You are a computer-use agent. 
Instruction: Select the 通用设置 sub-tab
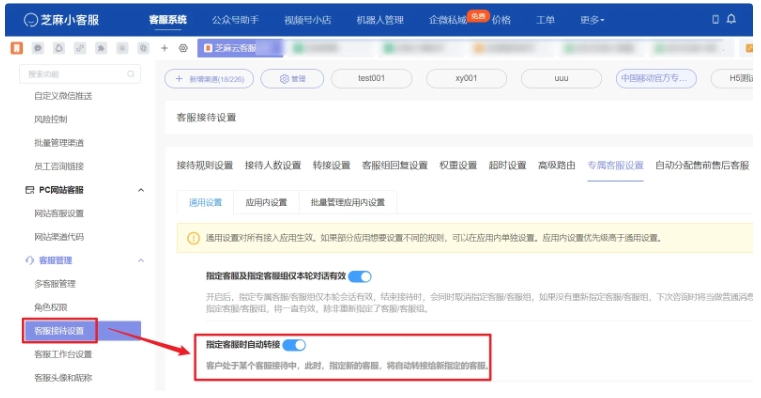point(205,202)
